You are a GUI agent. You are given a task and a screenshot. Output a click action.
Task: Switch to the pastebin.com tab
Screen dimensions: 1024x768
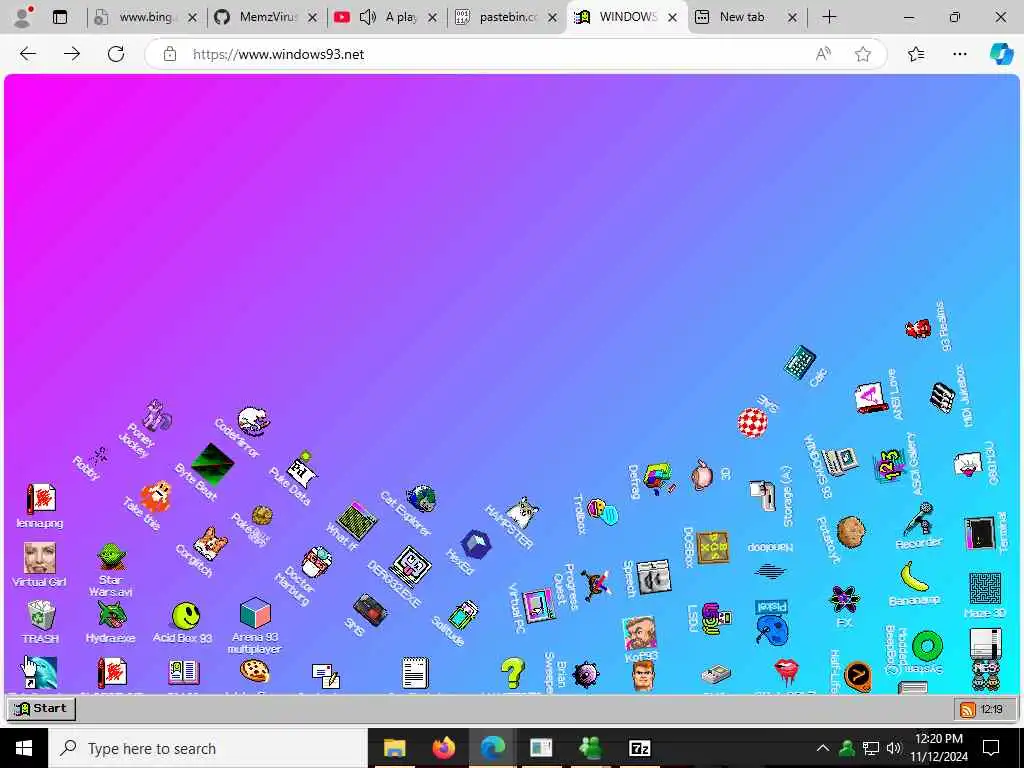[x=506, y=17]
